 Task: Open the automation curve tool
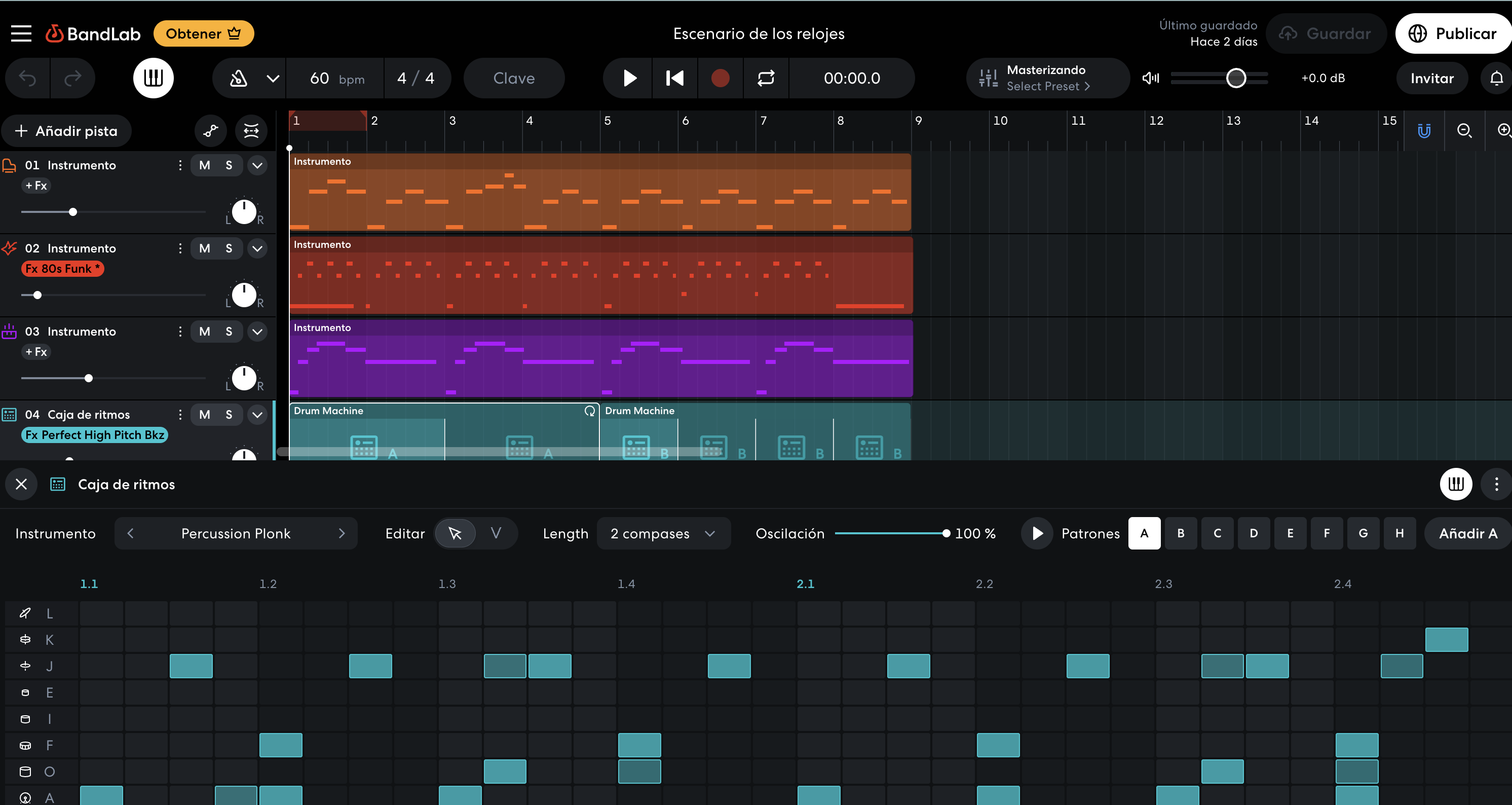211,131
